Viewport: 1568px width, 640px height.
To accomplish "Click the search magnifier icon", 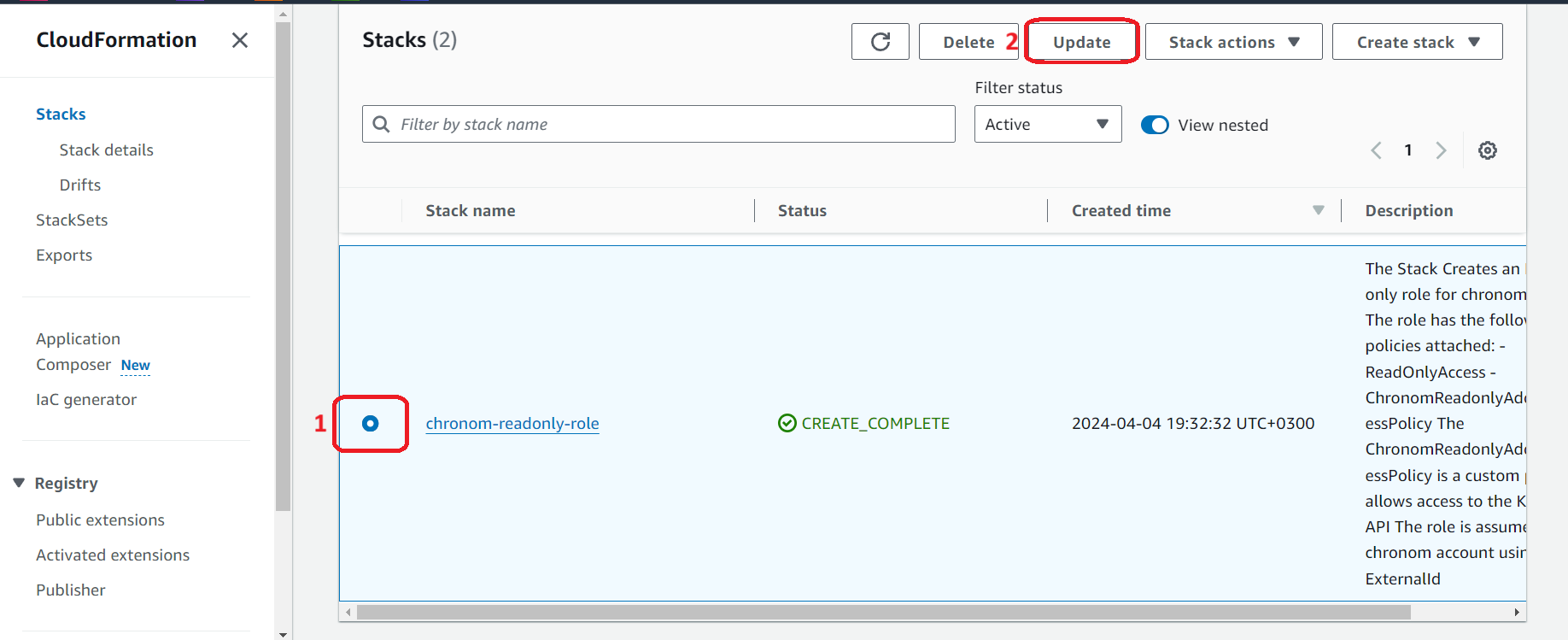I will (381, 124).
